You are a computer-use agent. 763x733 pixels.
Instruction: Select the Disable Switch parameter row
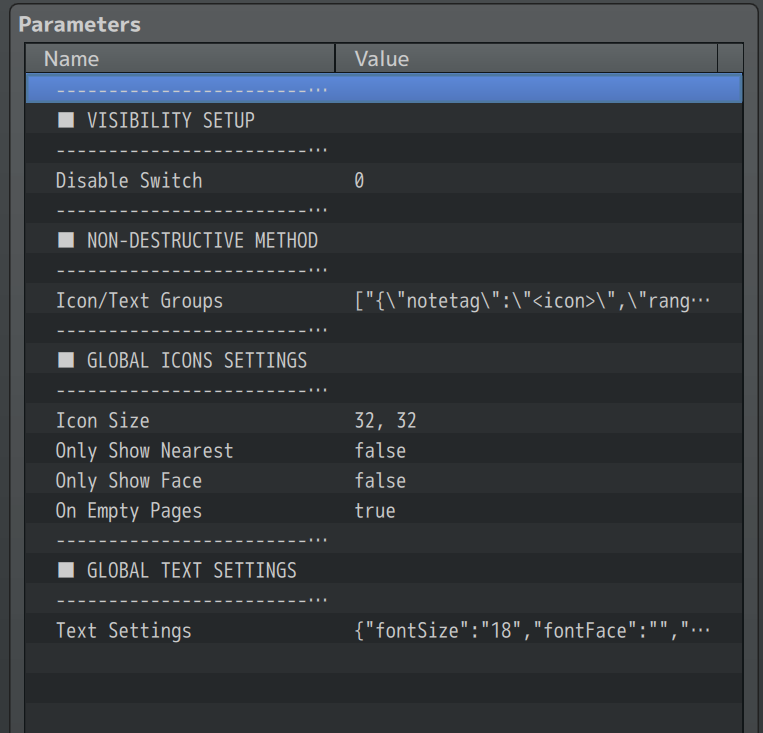pos(129,181)
